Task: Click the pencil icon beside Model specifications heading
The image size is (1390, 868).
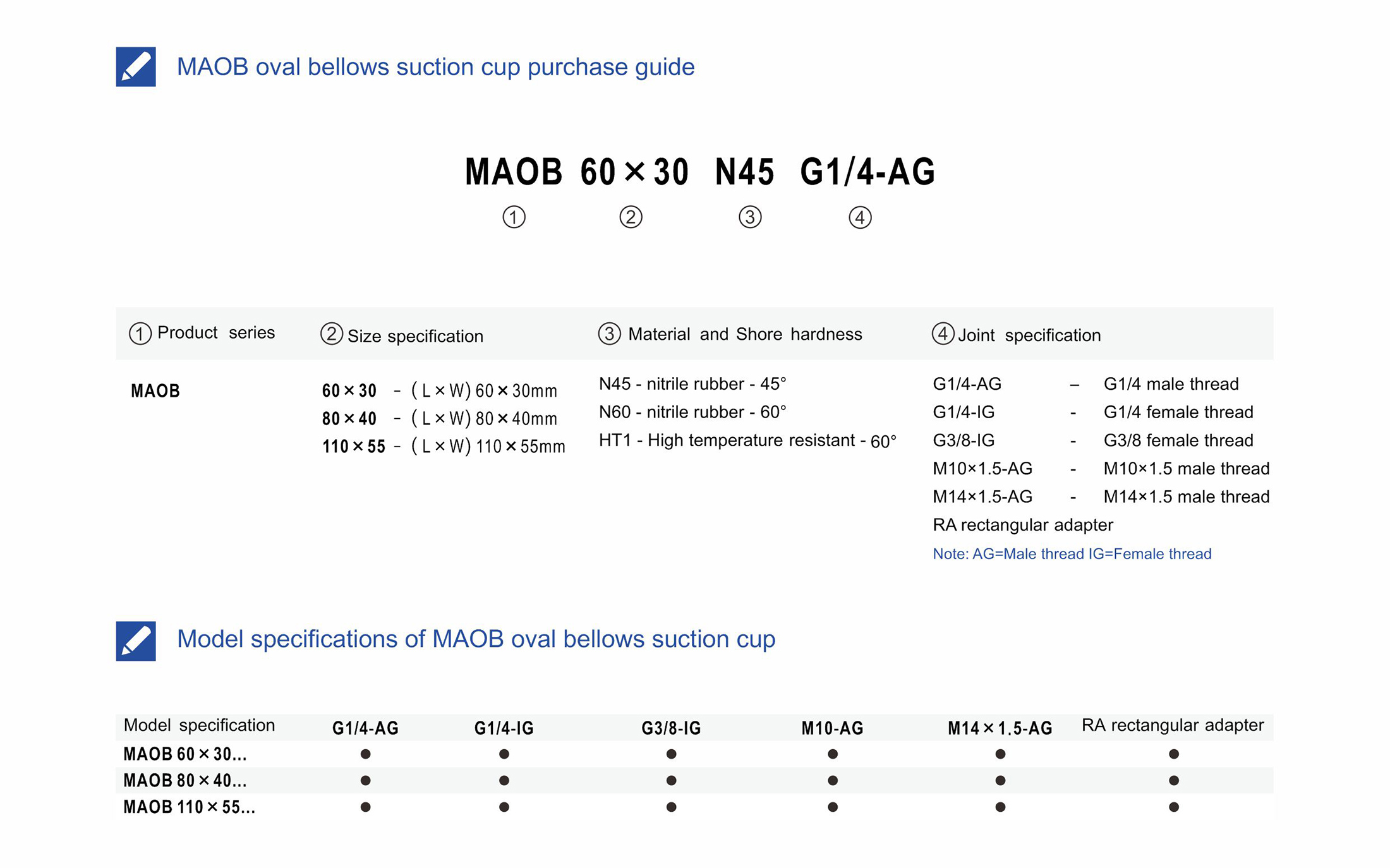Action: click(x=136, y=641)
